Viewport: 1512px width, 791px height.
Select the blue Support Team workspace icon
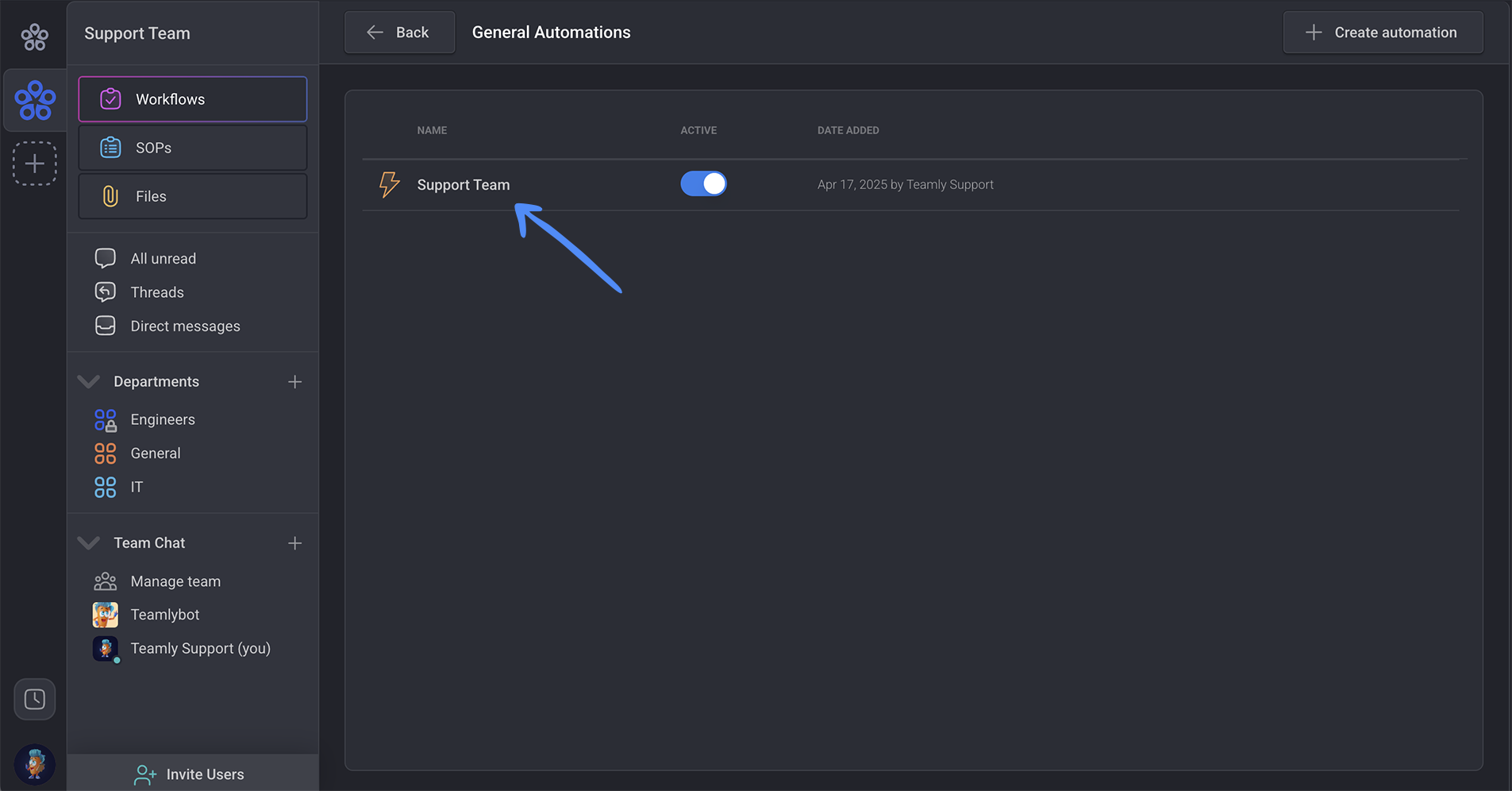click(x=35, y=100)
